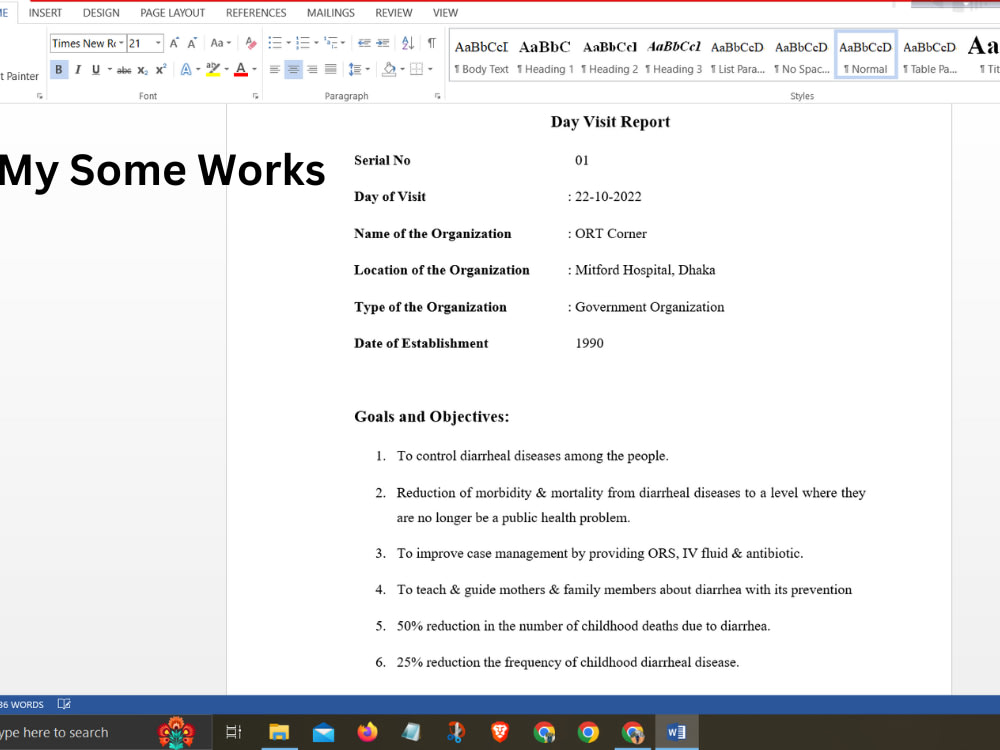Decrease the paragraph indent
Image resolution: width=1000 pixels, height=750 pixels.
click(x=364, y=43)
